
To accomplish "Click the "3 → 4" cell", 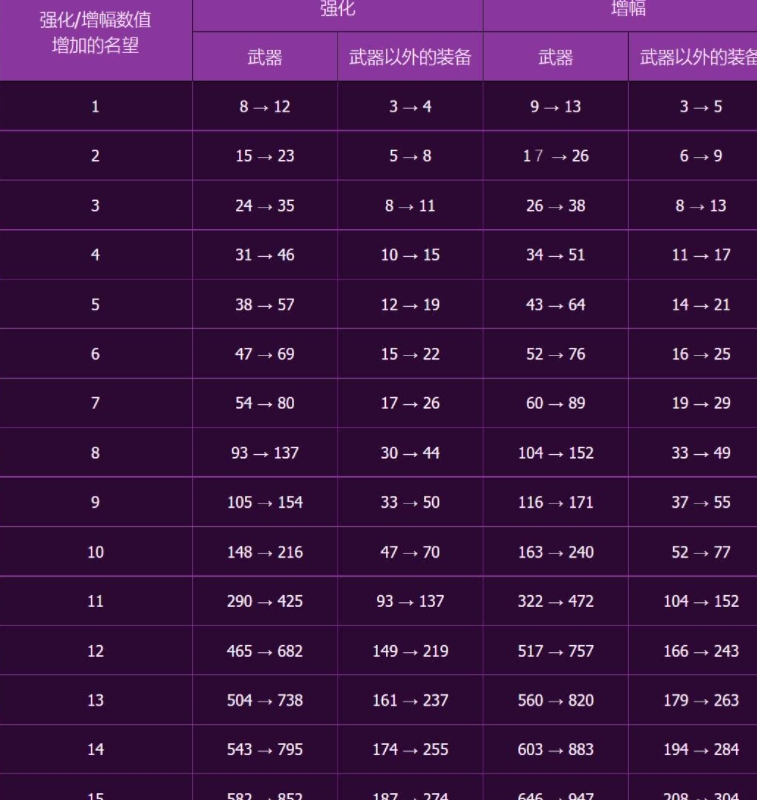I will pos(410,106).
